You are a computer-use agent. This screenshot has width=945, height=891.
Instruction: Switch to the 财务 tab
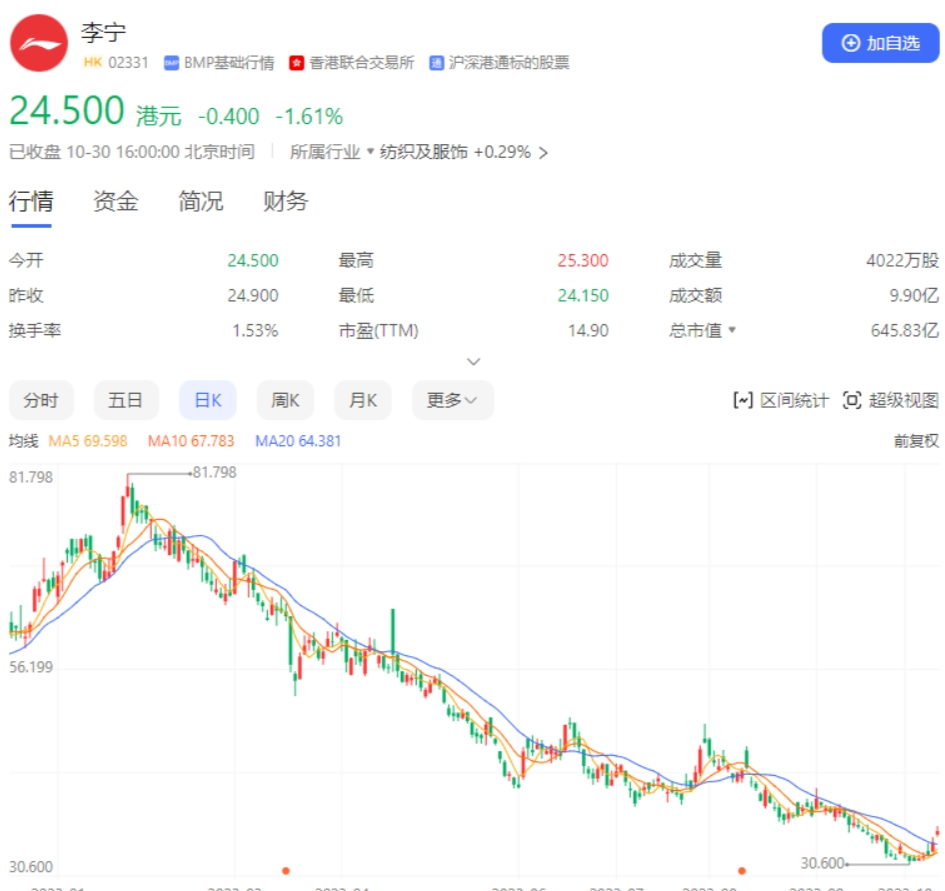286,201
